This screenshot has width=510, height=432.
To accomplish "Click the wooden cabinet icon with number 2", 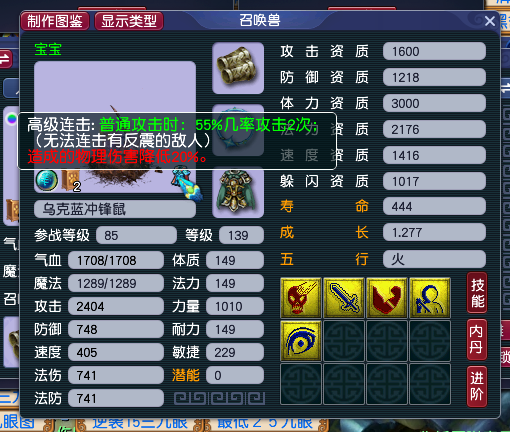I will pyautogui.click(x=71, y=181).
